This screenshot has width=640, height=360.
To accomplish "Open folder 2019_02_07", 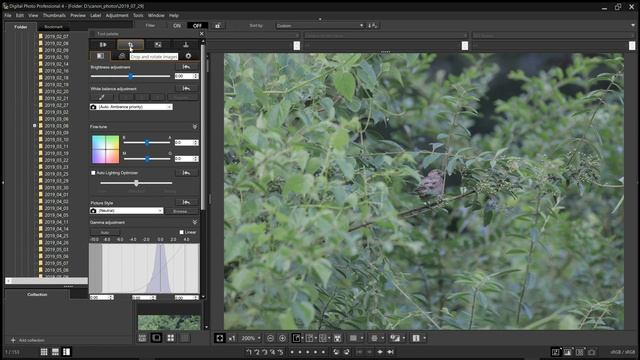I will tap(56, 36).
